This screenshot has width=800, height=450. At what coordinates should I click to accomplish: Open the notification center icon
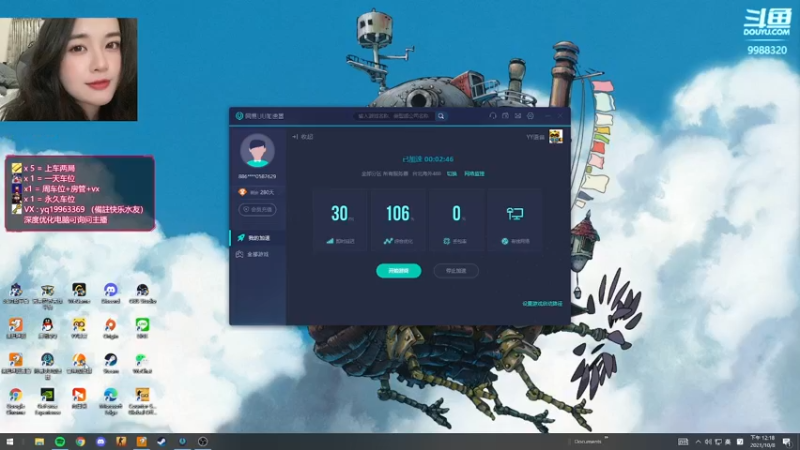pyautogui.click(x=787, y=442)
